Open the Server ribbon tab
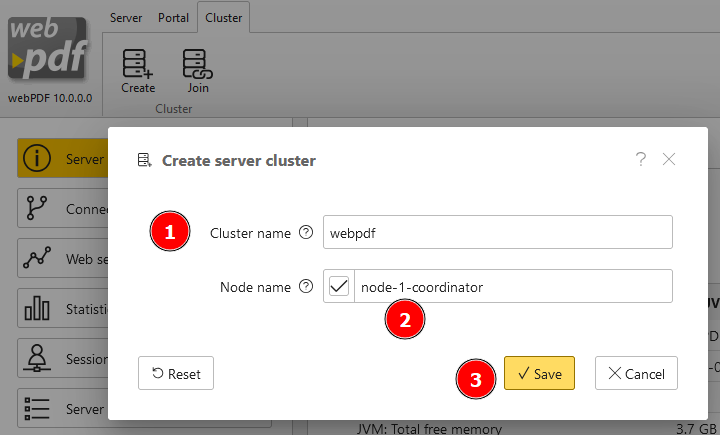Viewport: 720px width, 435px height. pos(126,18)
